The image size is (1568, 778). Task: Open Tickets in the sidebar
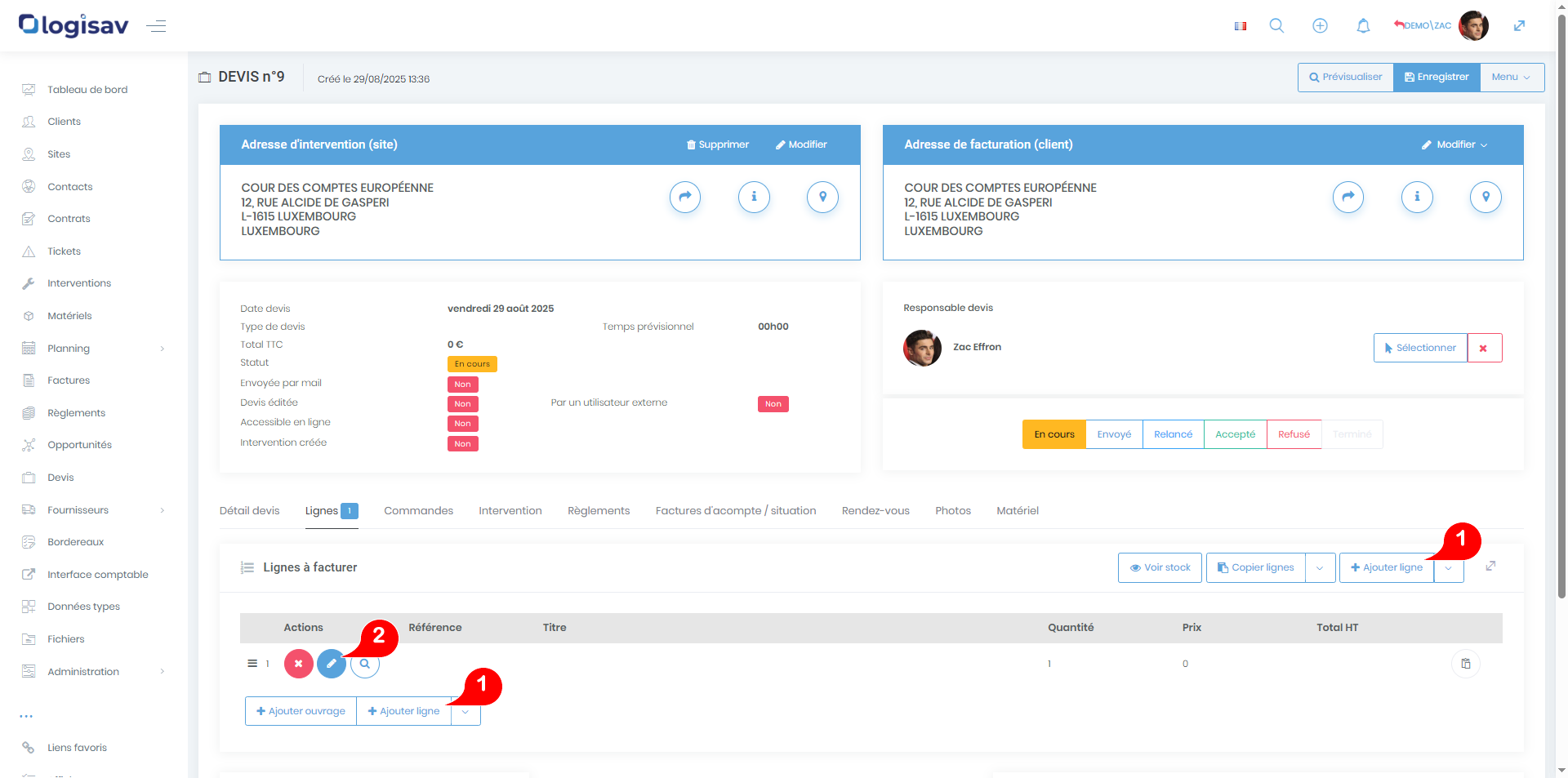(64, 251)
